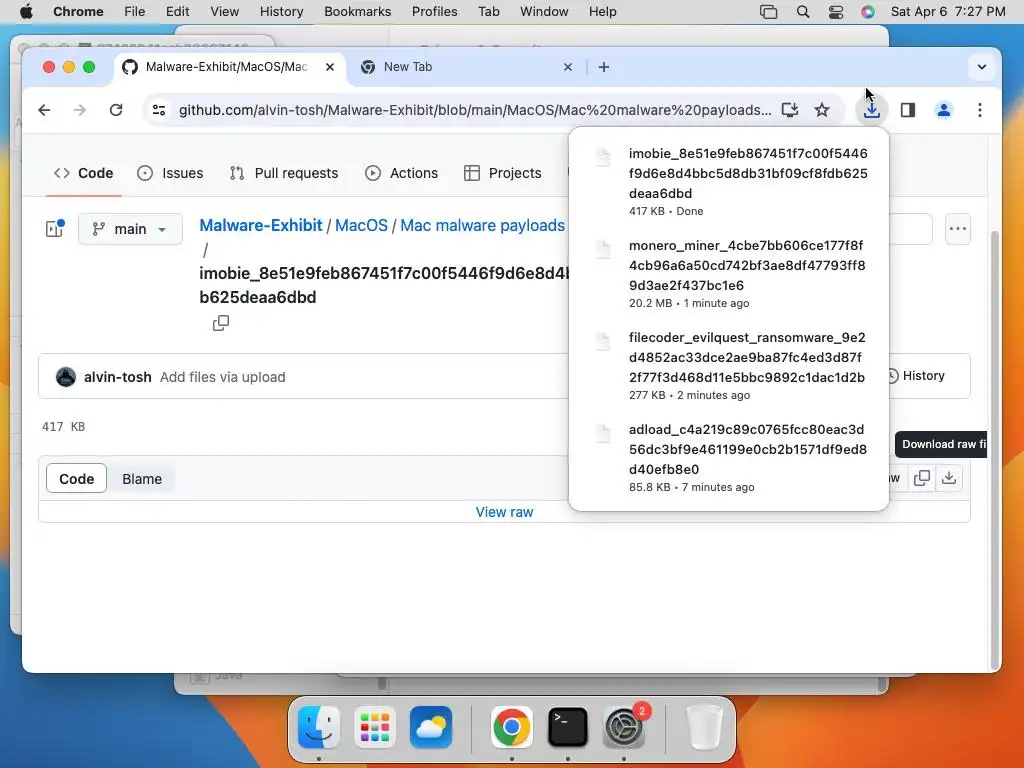Open the Apple menu
1024x768 pixels.
26,12
